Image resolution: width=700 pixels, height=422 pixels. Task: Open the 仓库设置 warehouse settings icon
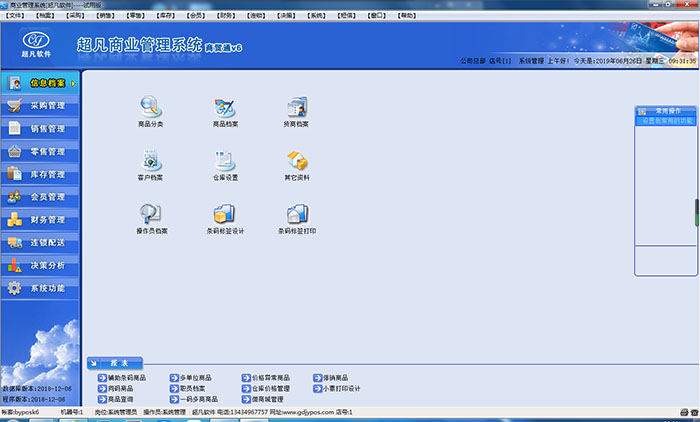[x=225, y=160]
